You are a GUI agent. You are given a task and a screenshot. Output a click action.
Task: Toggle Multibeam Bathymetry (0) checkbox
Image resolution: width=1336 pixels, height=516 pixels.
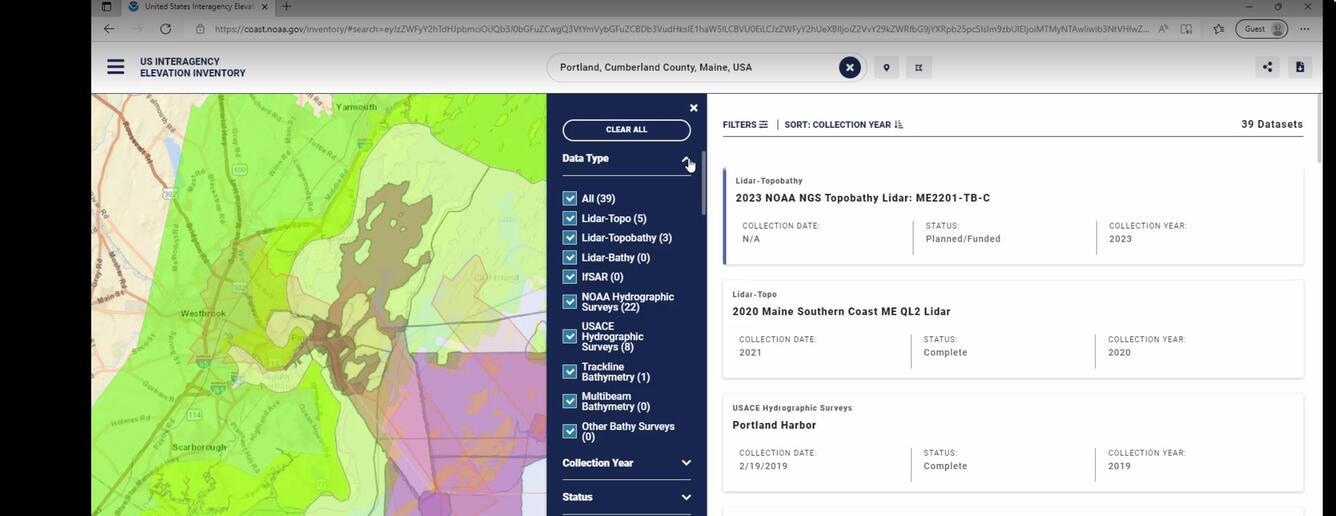(570, 402)
